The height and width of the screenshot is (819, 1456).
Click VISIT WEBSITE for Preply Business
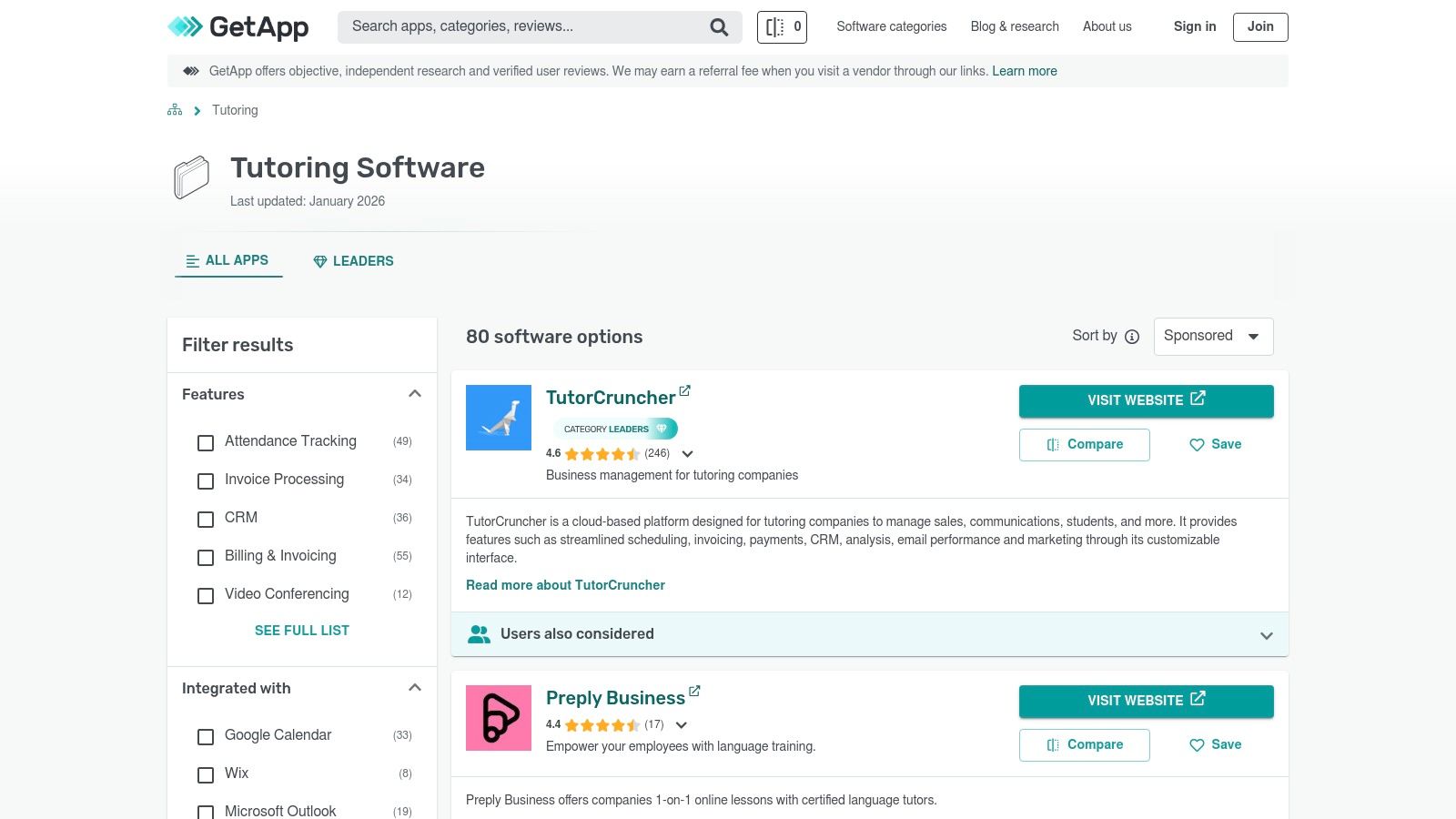point(1146,701)
